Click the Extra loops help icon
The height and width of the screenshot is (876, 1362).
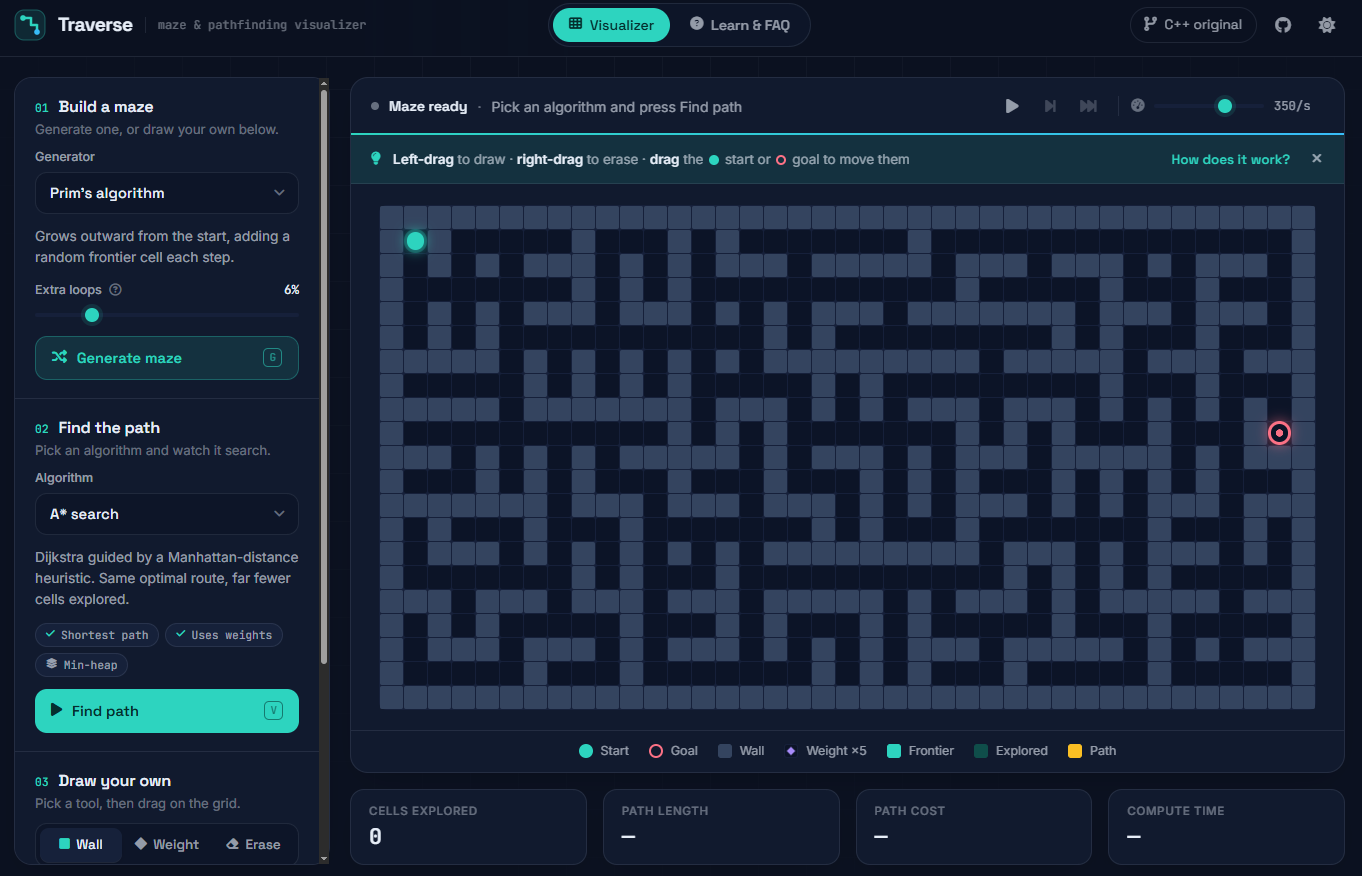[115, 290]
